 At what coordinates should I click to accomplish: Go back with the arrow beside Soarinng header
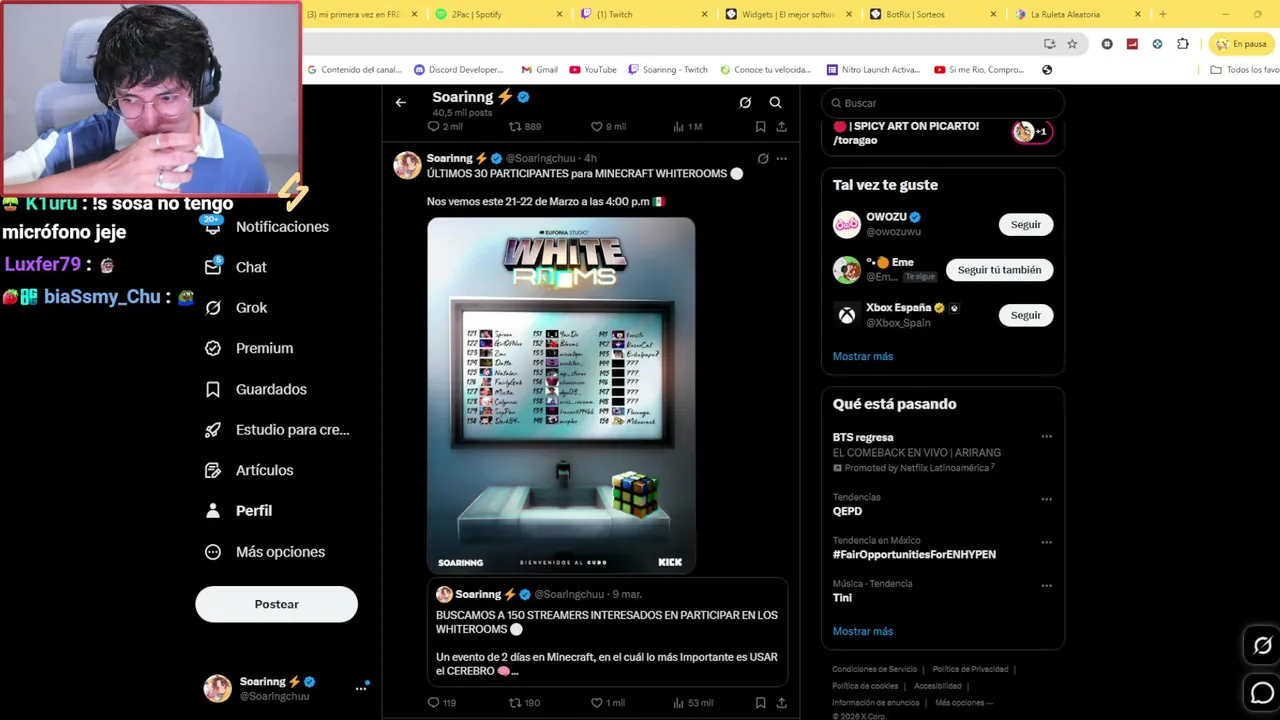click(400, 102)
